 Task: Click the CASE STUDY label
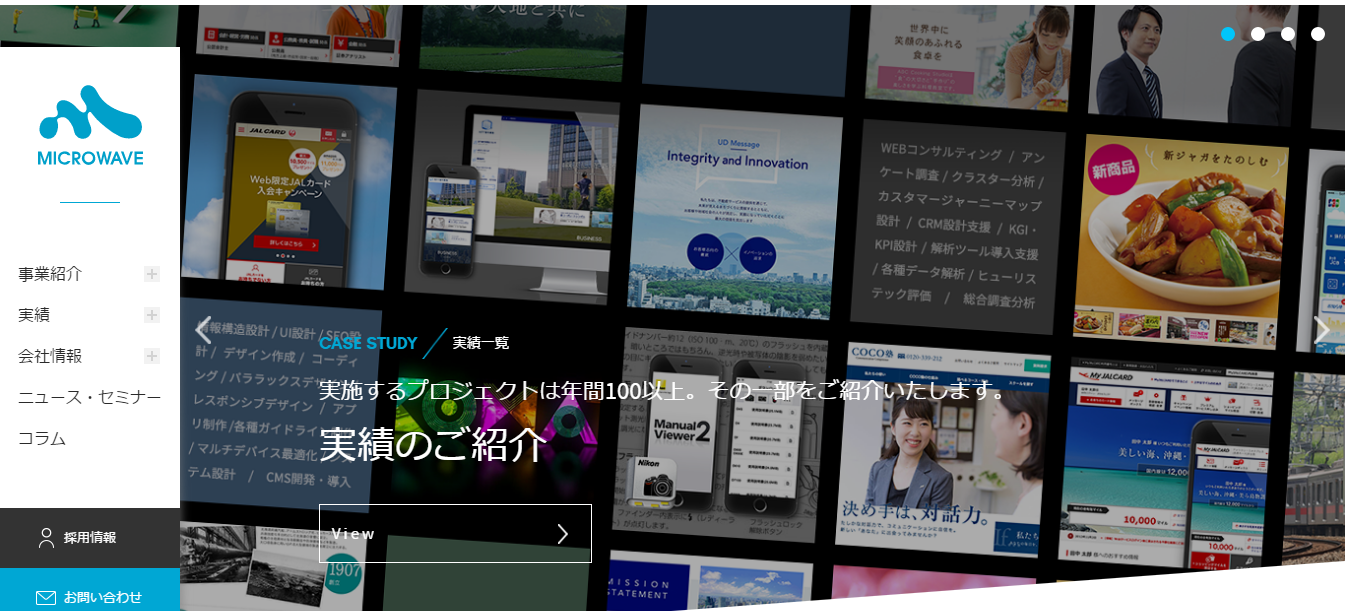tap(368, 343)
